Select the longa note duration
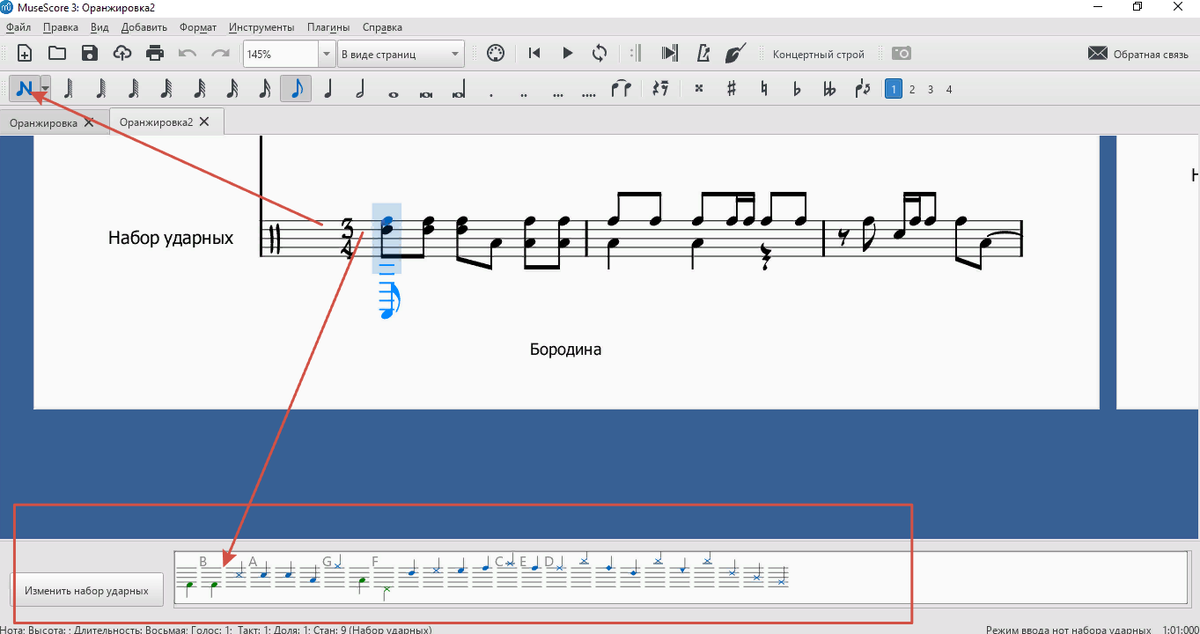The width and height of the screenshot is (1200, 634). pos(459,89)
